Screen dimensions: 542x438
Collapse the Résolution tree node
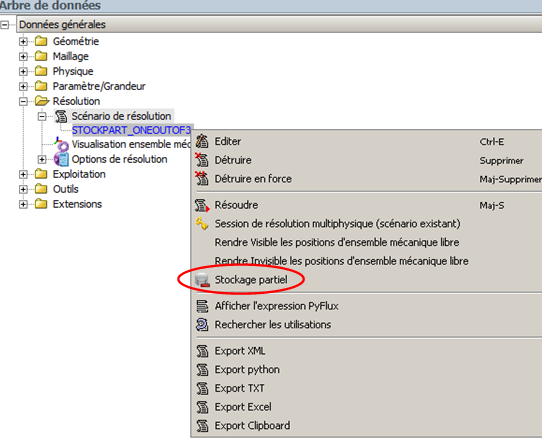click(x=23, y=101)
